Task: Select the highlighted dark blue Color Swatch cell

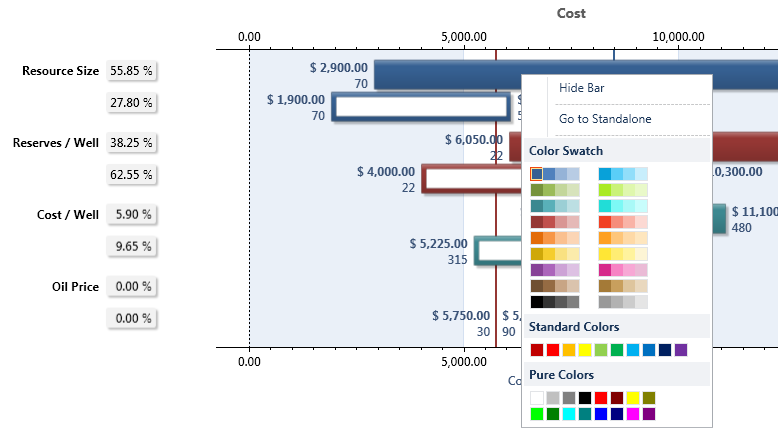Action: tap(537, 174)
